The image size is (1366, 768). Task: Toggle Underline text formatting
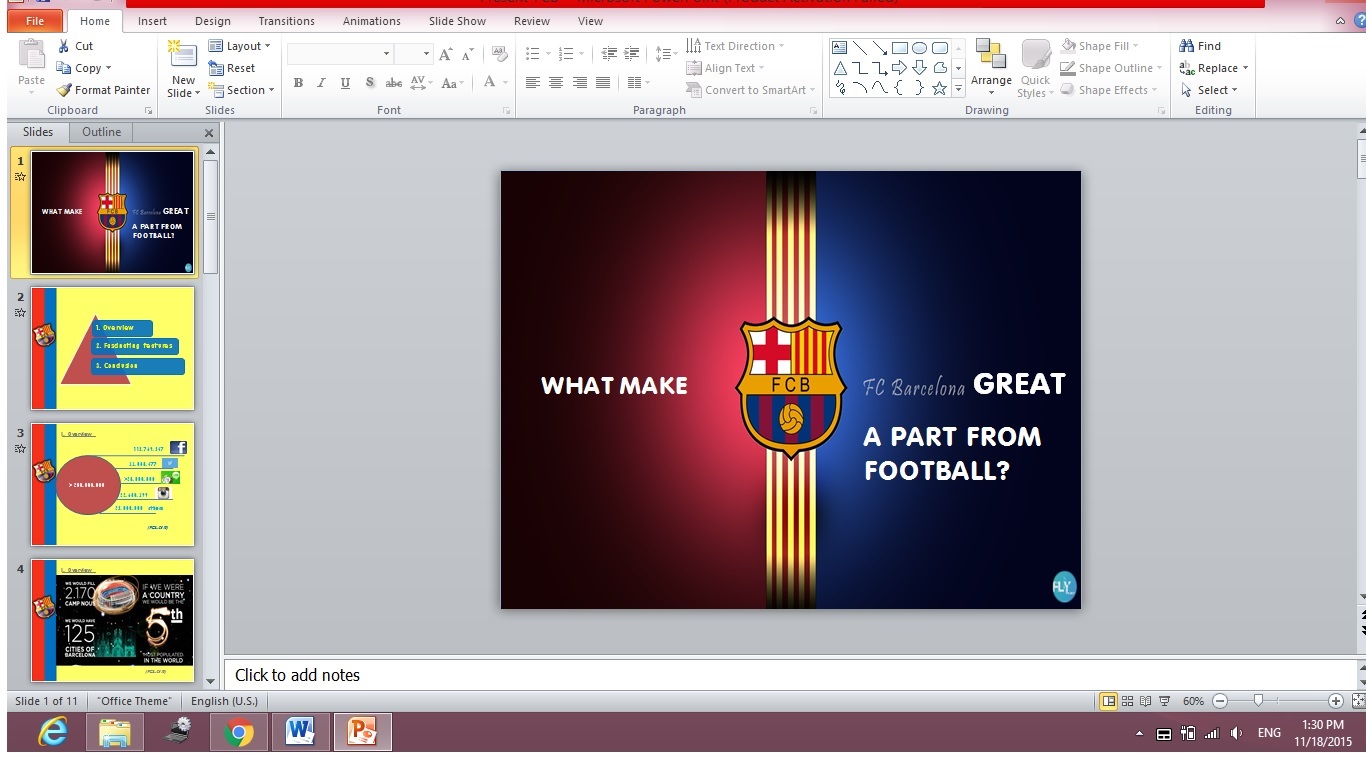tap(345, 83)
